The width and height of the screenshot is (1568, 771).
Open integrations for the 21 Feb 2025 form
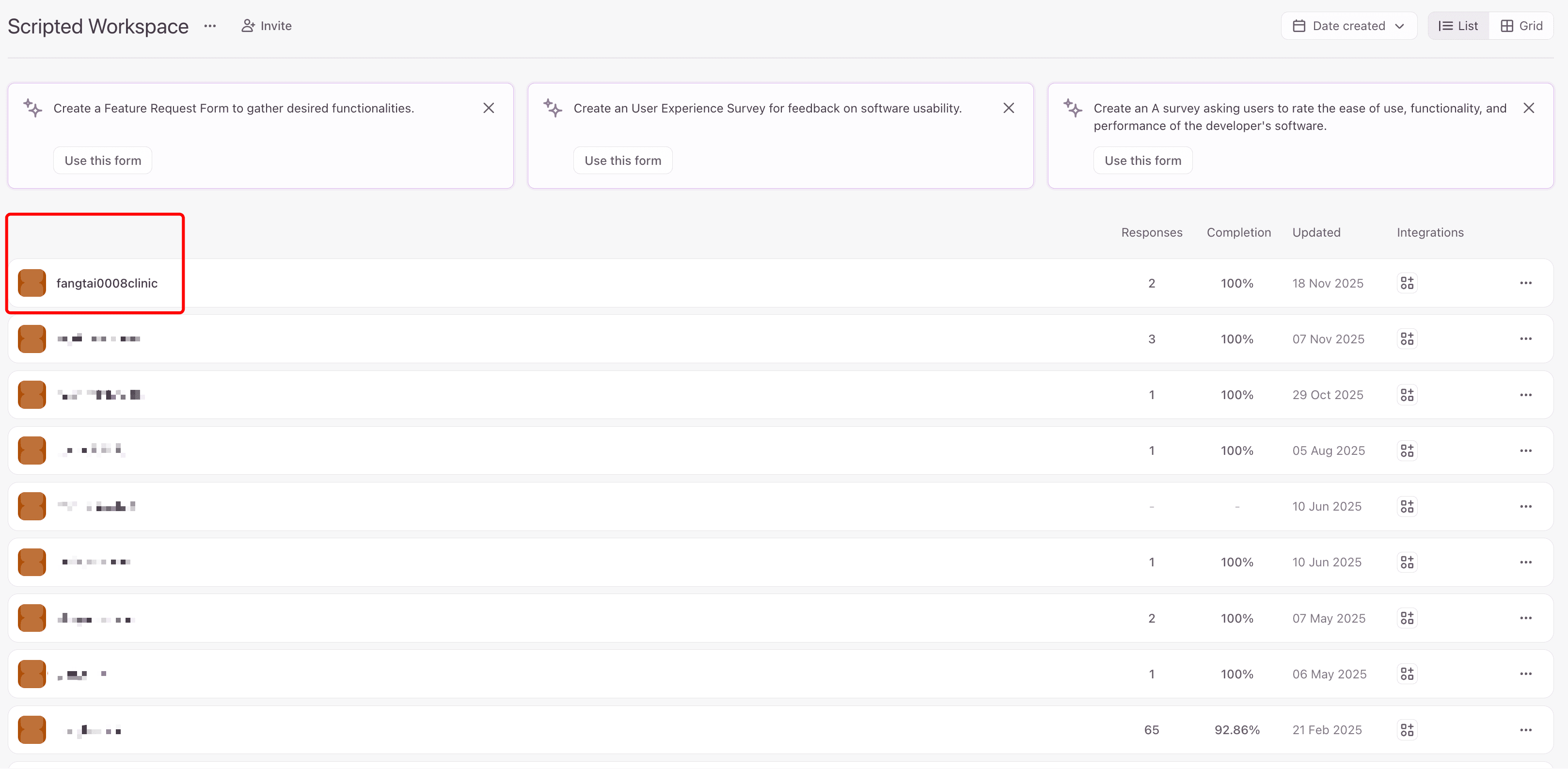(x=1407, y=730)
